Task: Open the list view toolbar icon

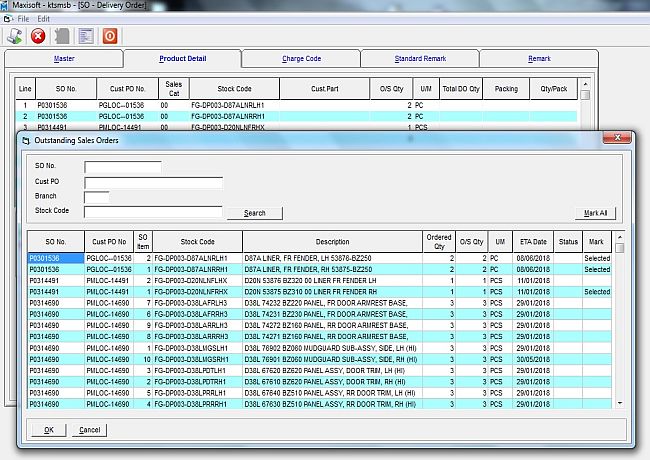Action: click(86, 36)
